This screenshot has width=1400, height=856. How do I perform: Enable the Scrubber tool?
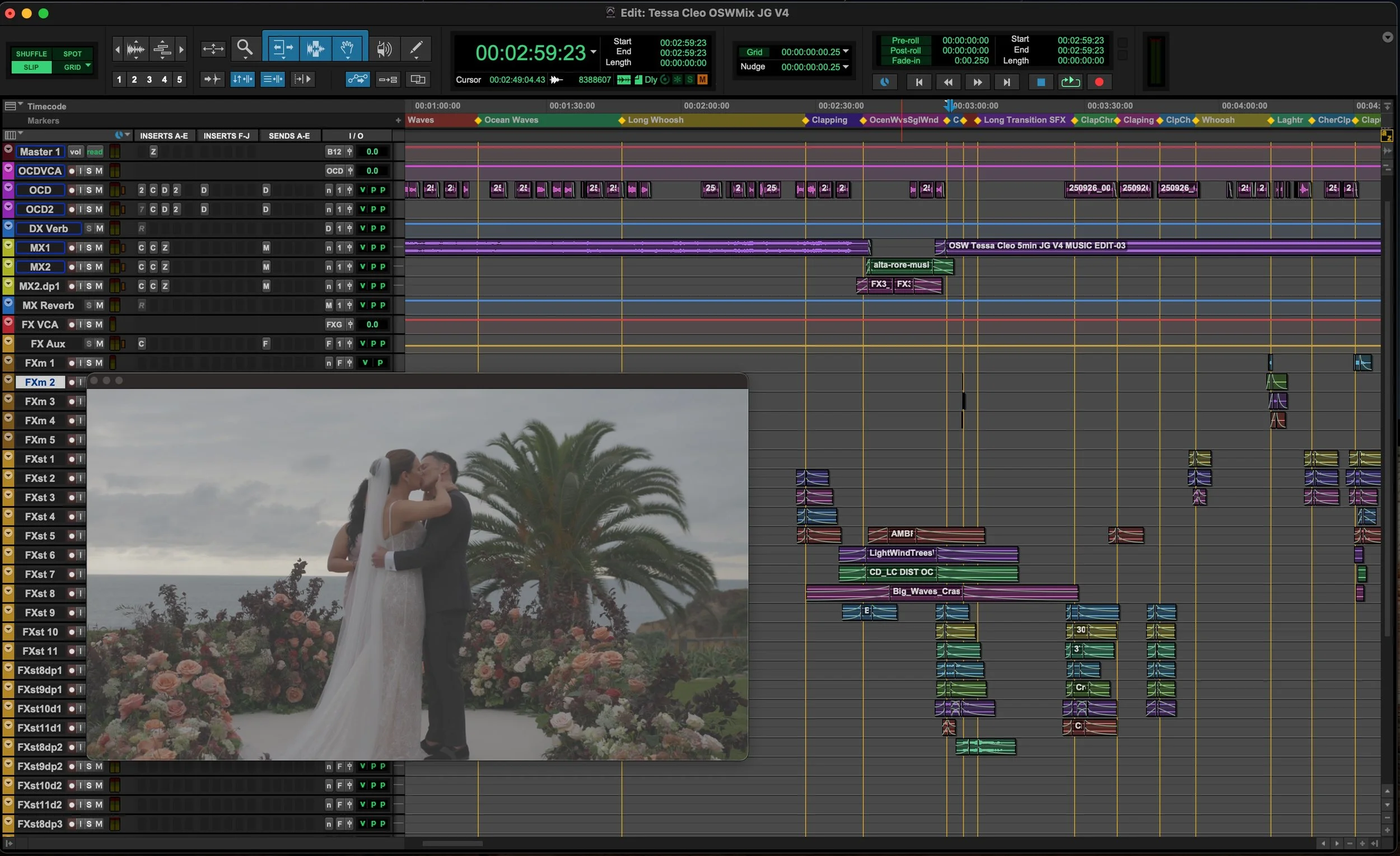(385, 49)
